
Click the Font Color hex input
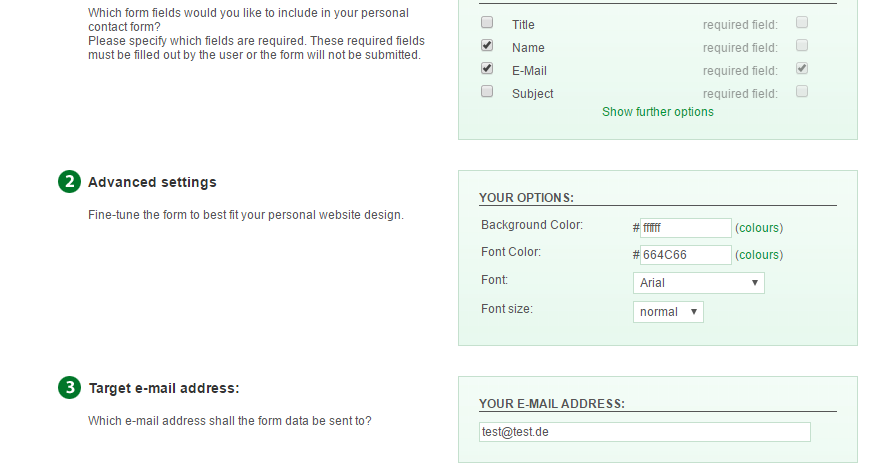[x=685, y=255]
